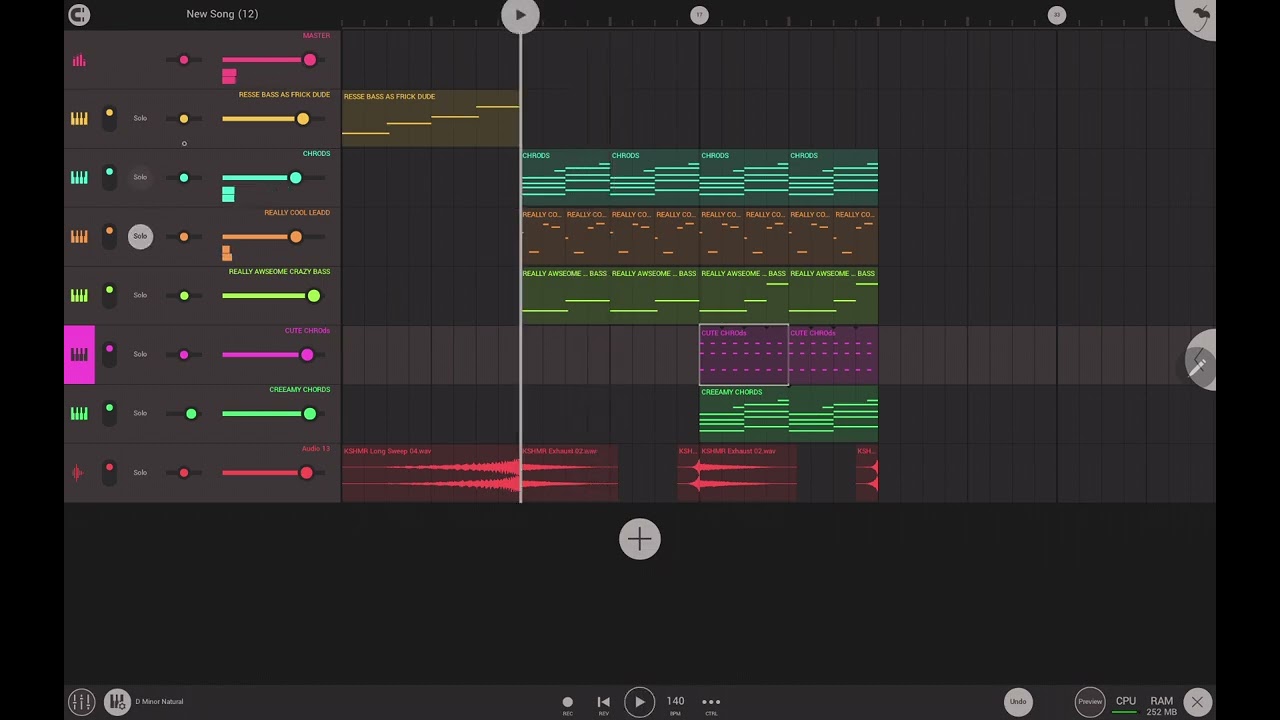Image resolution: width=1280 pixels, height=720 pixels.
Task: Mute the Audio 13 track
Action: tap(109, 472)
